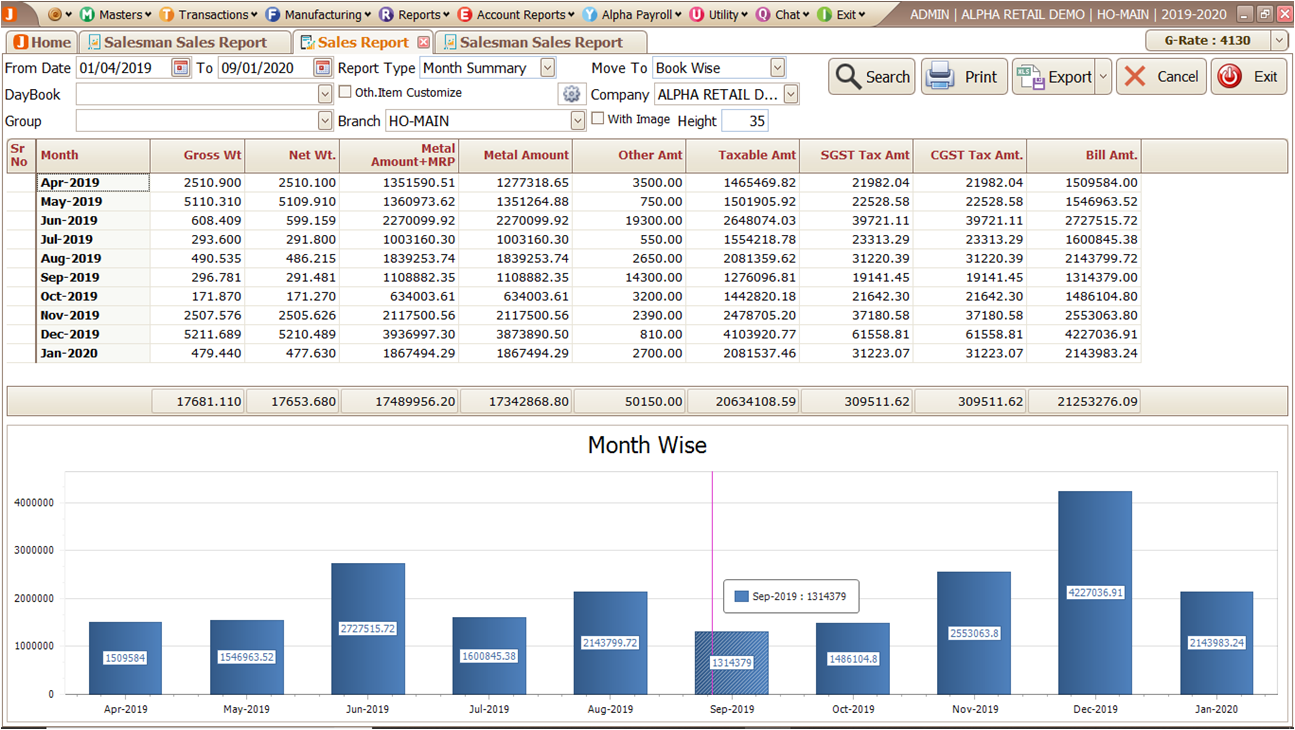This screenshot has width=1295, height=730.
Task: Click the Dec-2019 bar in the chart
Action: tap(1095, 592)
